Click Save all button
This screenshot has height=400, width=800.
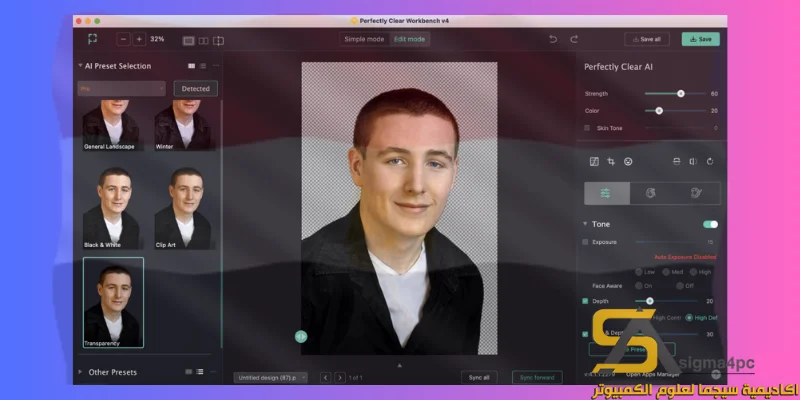point(646,39)
